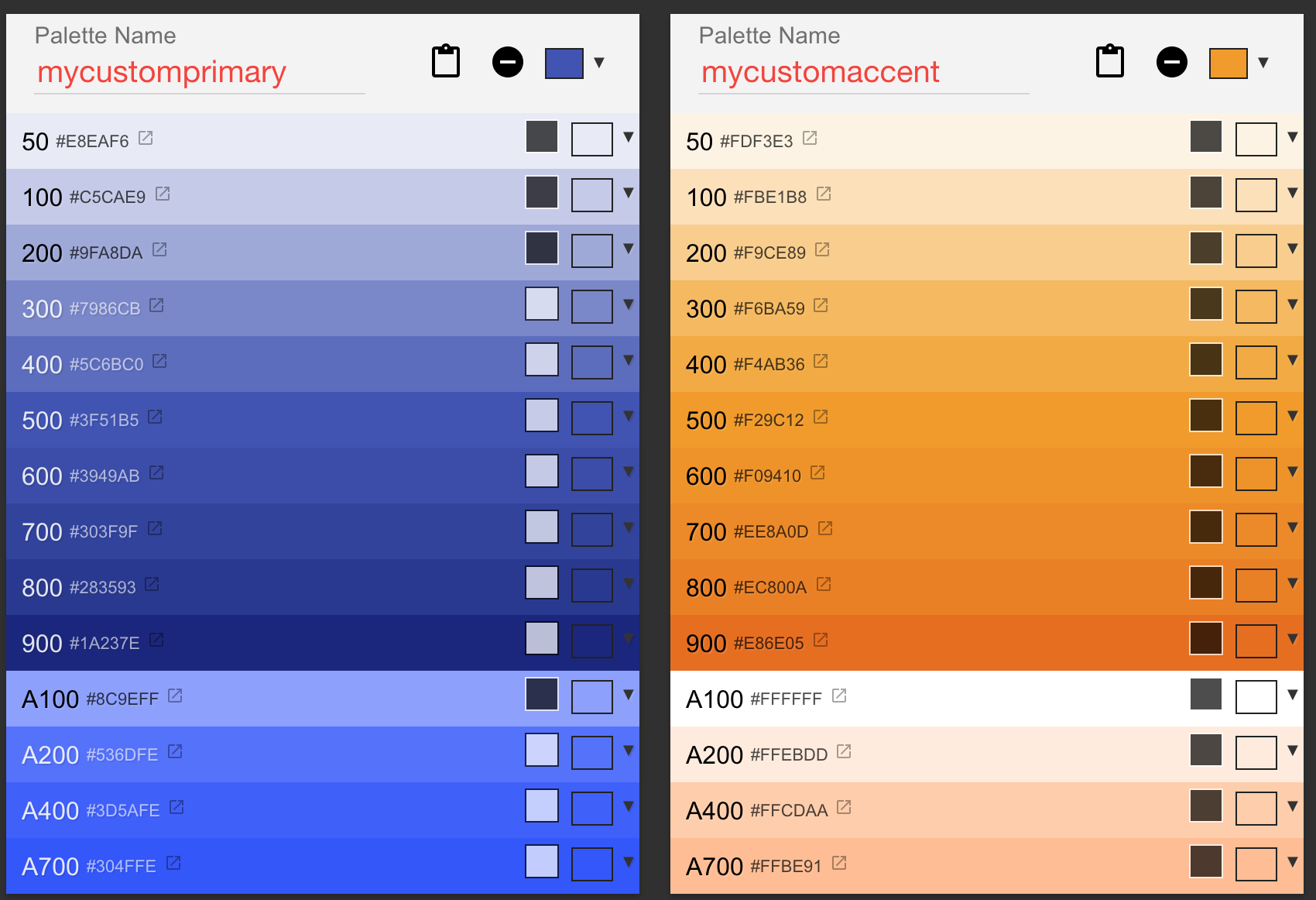Open color dropdown arrow on accent 400 row
Screen dimensions: 1316x900
coord(1292,360)
